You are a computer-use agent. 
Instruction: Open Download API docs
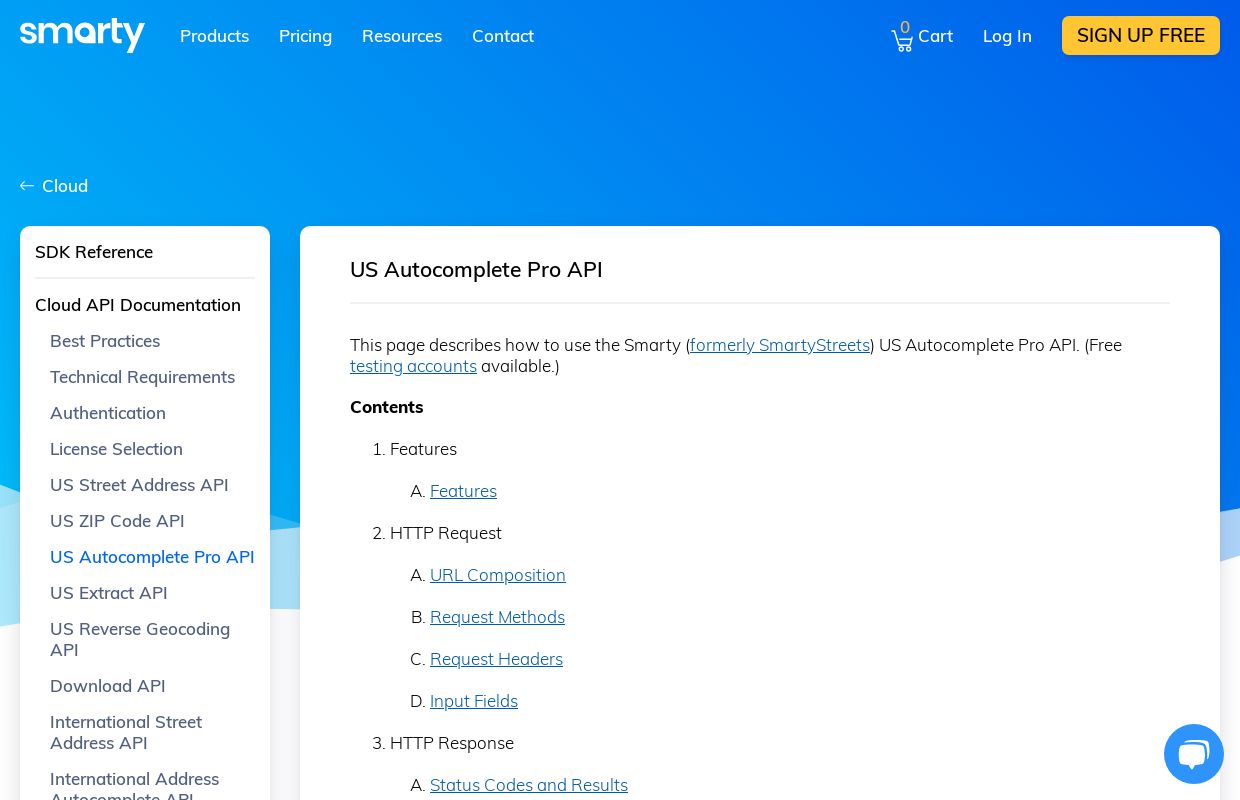coord(108,686)
